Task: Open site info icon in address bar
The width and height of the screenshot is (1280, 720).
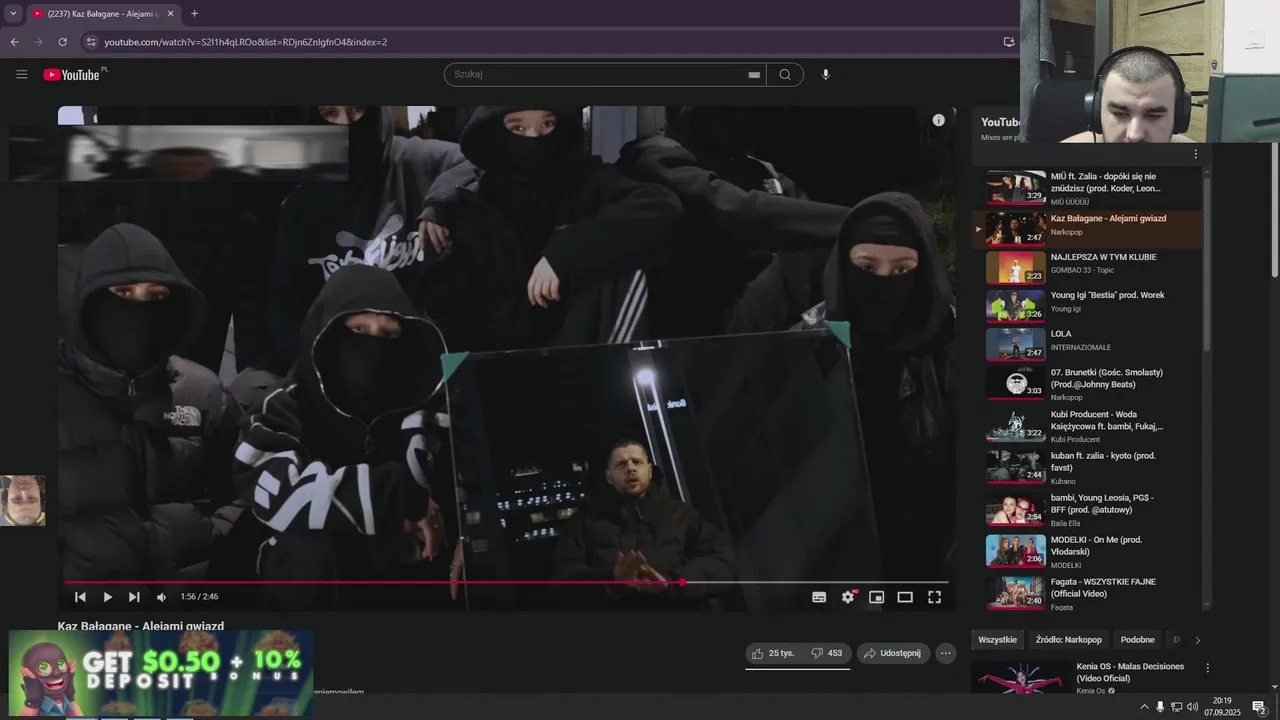Action: (91, 42)
